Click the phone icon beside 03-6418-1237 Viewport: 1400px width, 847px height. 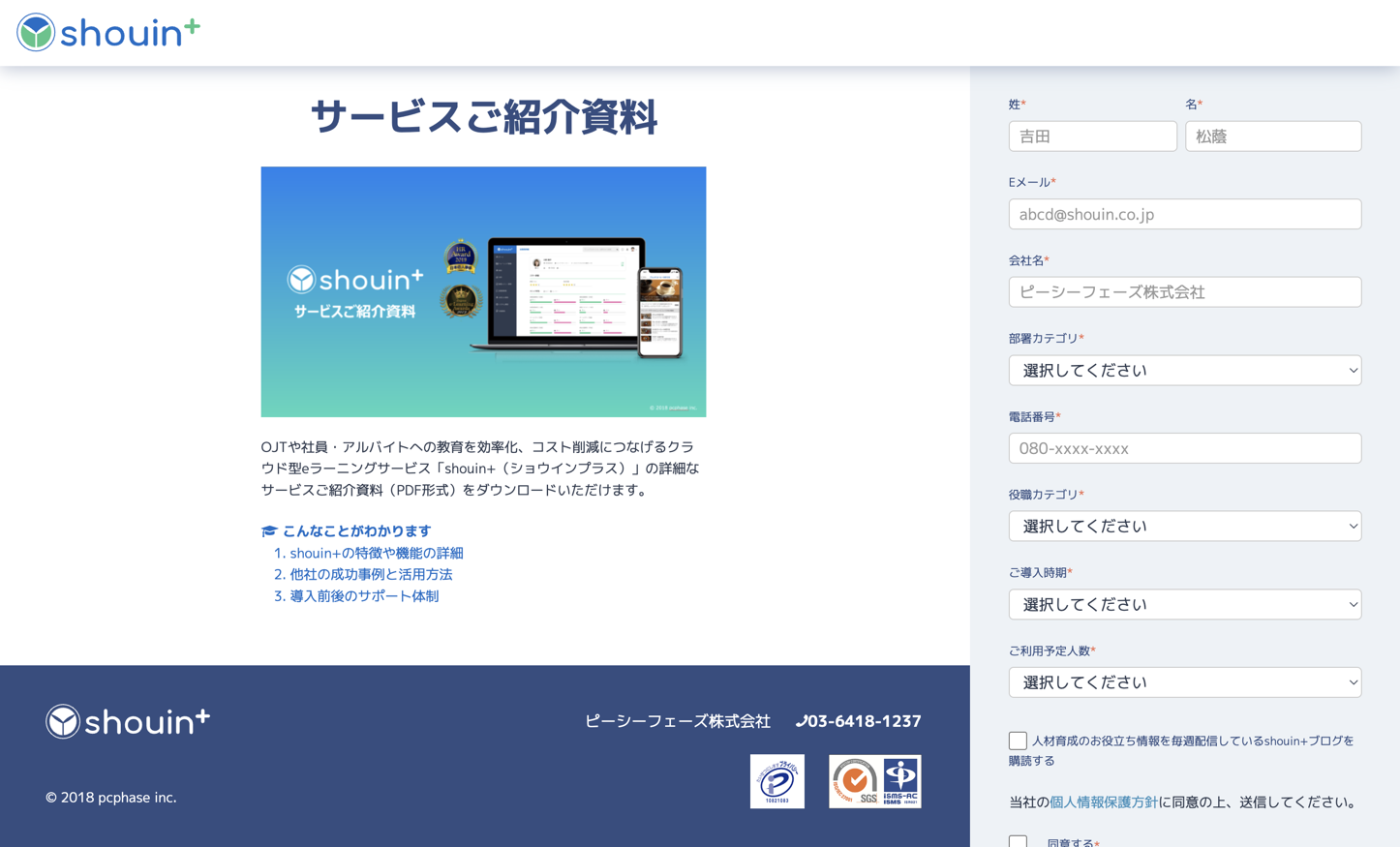tap(801, 721)
